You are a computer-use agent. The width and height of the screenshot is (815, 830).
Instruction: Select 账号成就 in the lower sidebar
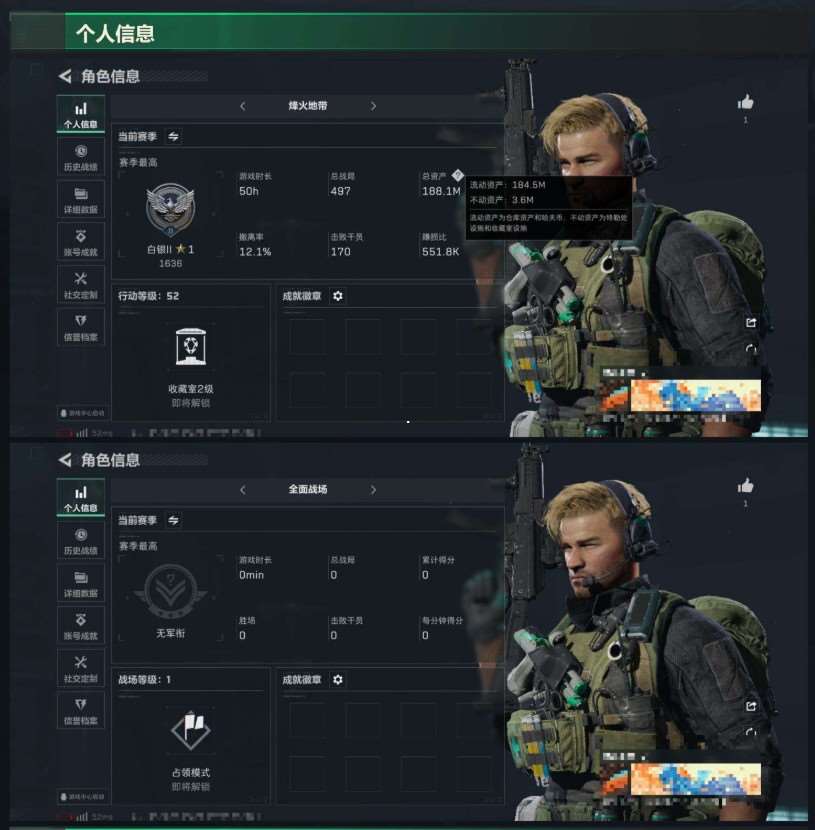pos(80,626)
